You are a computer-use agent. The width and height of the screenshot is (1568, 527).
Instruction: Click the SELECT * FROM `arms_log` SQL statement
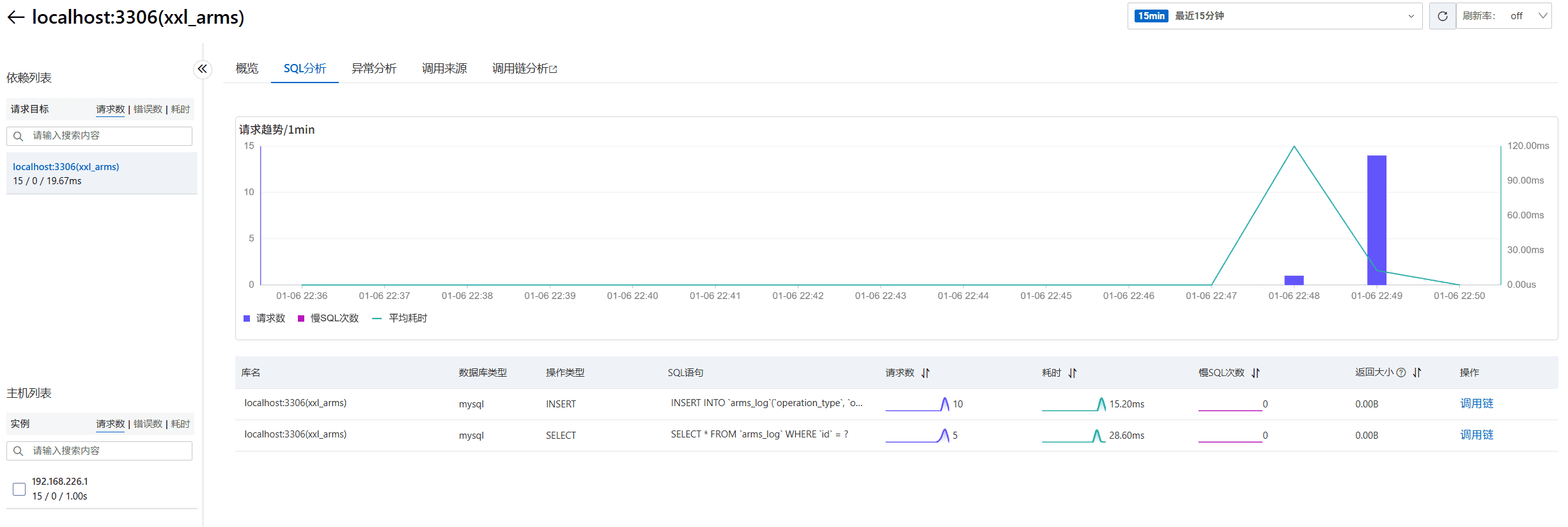(759, 434)
